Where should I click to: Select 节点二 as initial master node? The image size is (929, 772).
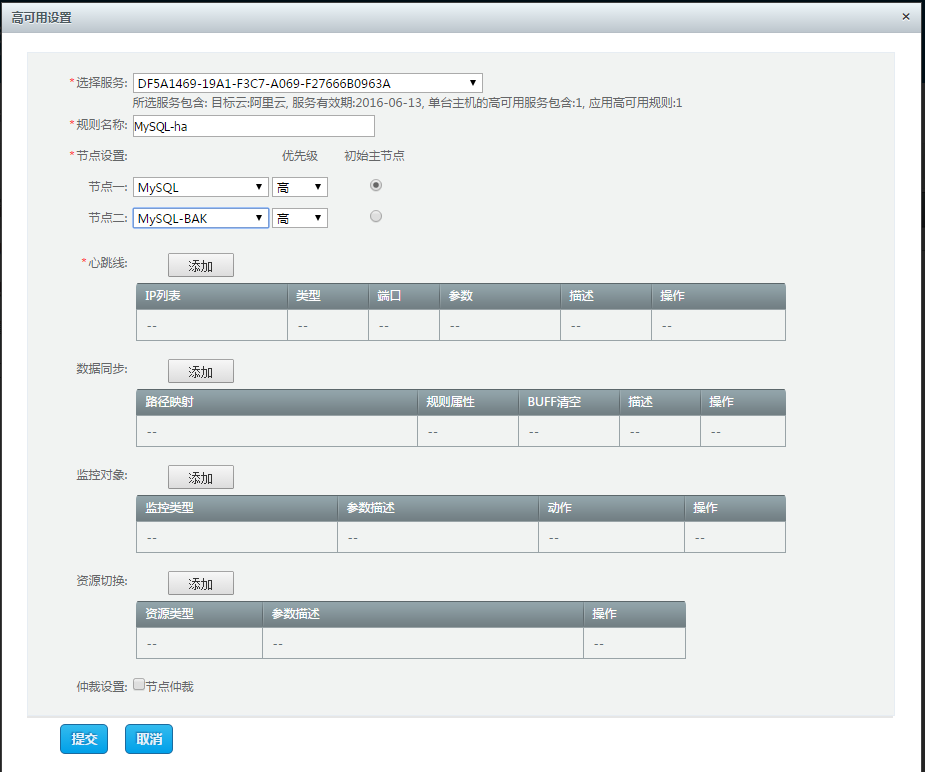tap(376, 216)
